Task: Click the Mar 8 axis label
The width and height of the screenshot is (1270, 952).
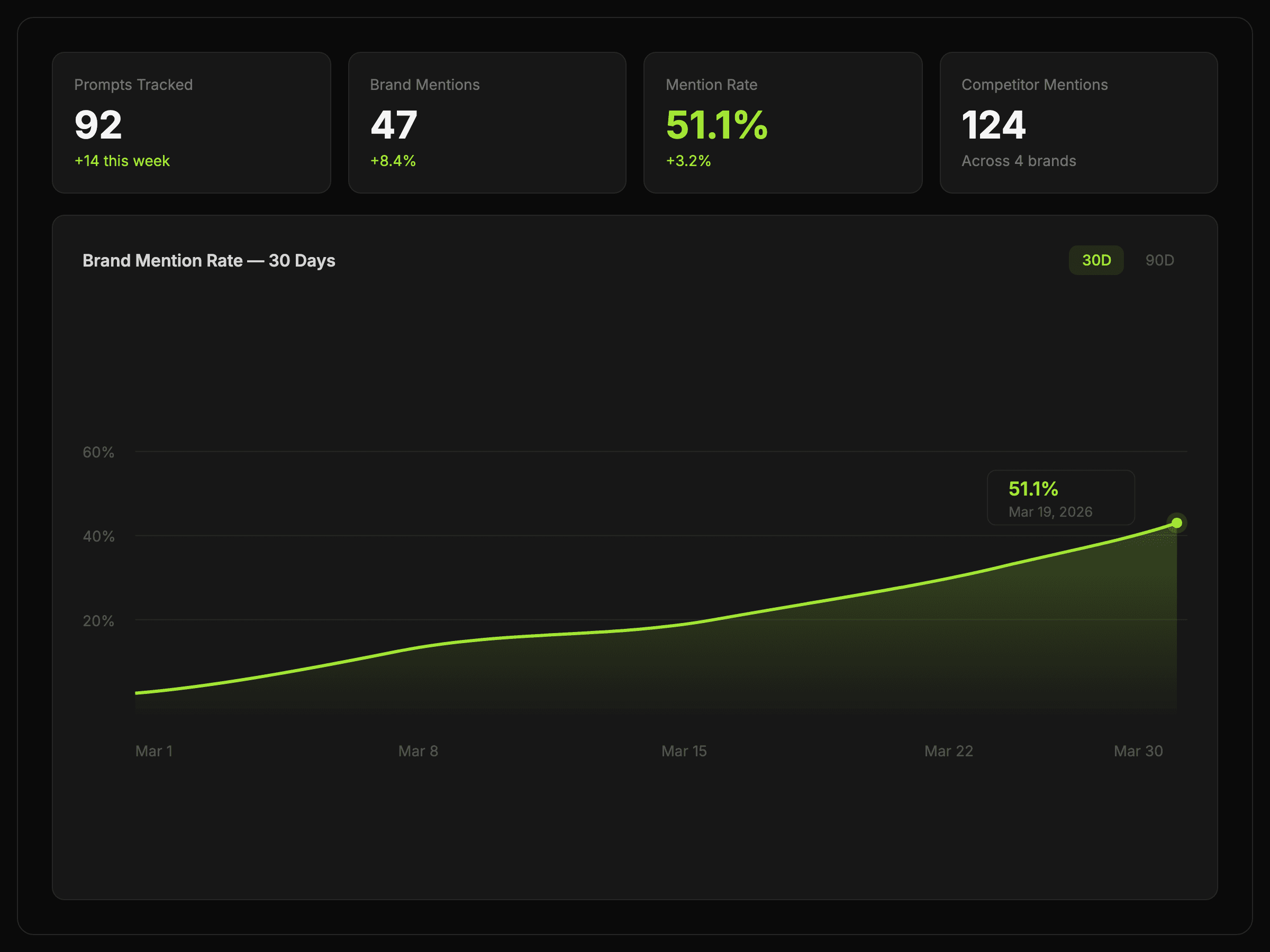Action: pos(418,751)
